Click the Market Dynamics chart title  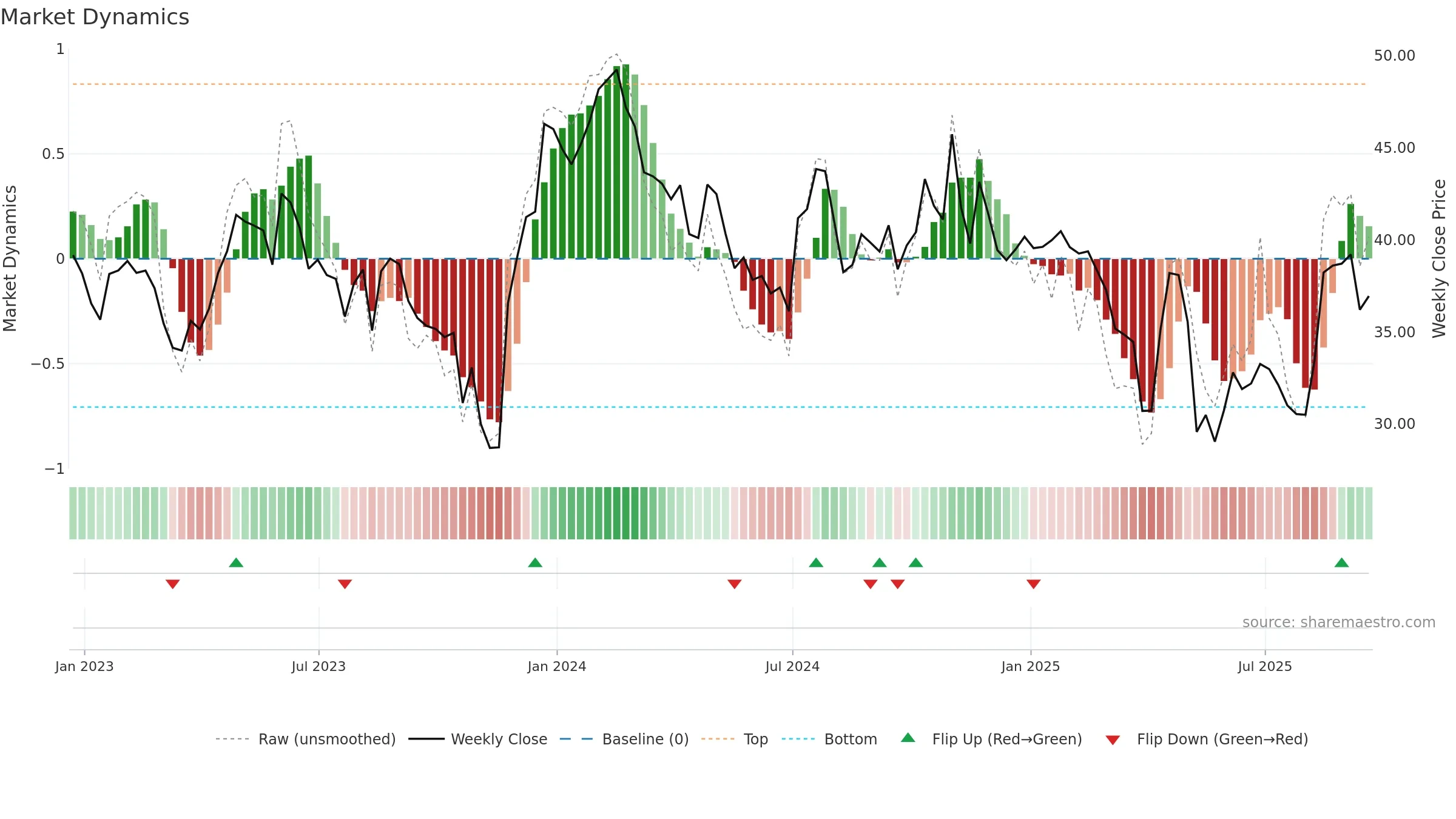[95, 17]
